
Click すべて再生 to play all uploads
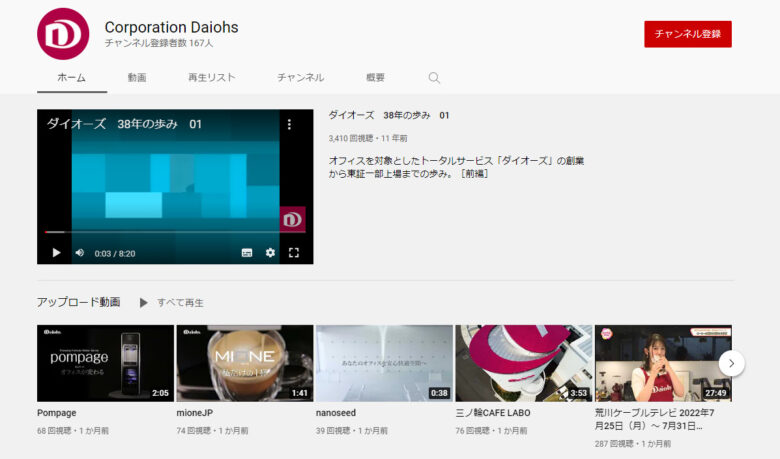point(180,302)
